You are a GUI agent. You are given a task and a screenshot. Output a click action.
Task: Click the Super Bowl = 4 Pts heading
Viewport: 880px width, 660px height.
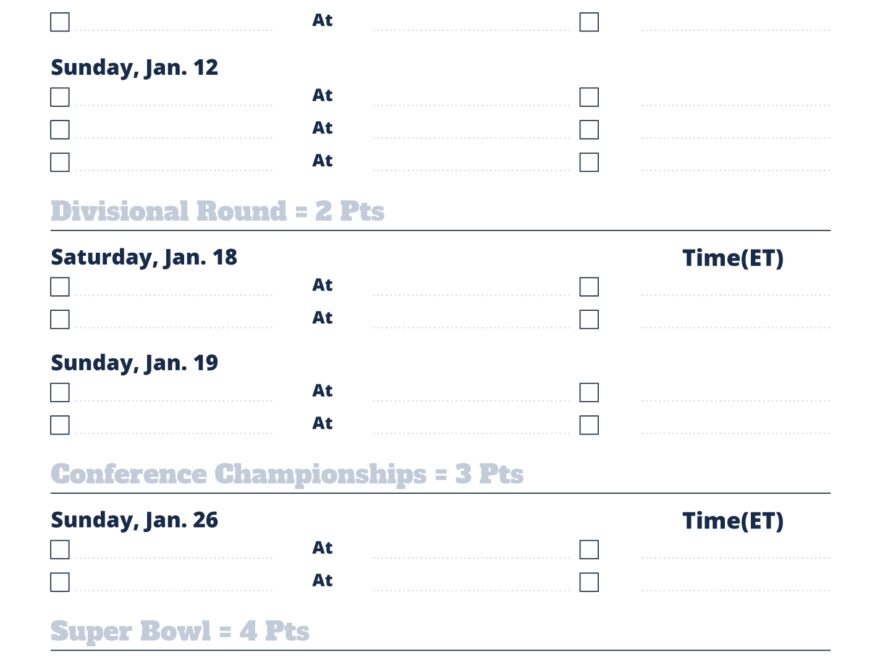[x=180, y=632]
